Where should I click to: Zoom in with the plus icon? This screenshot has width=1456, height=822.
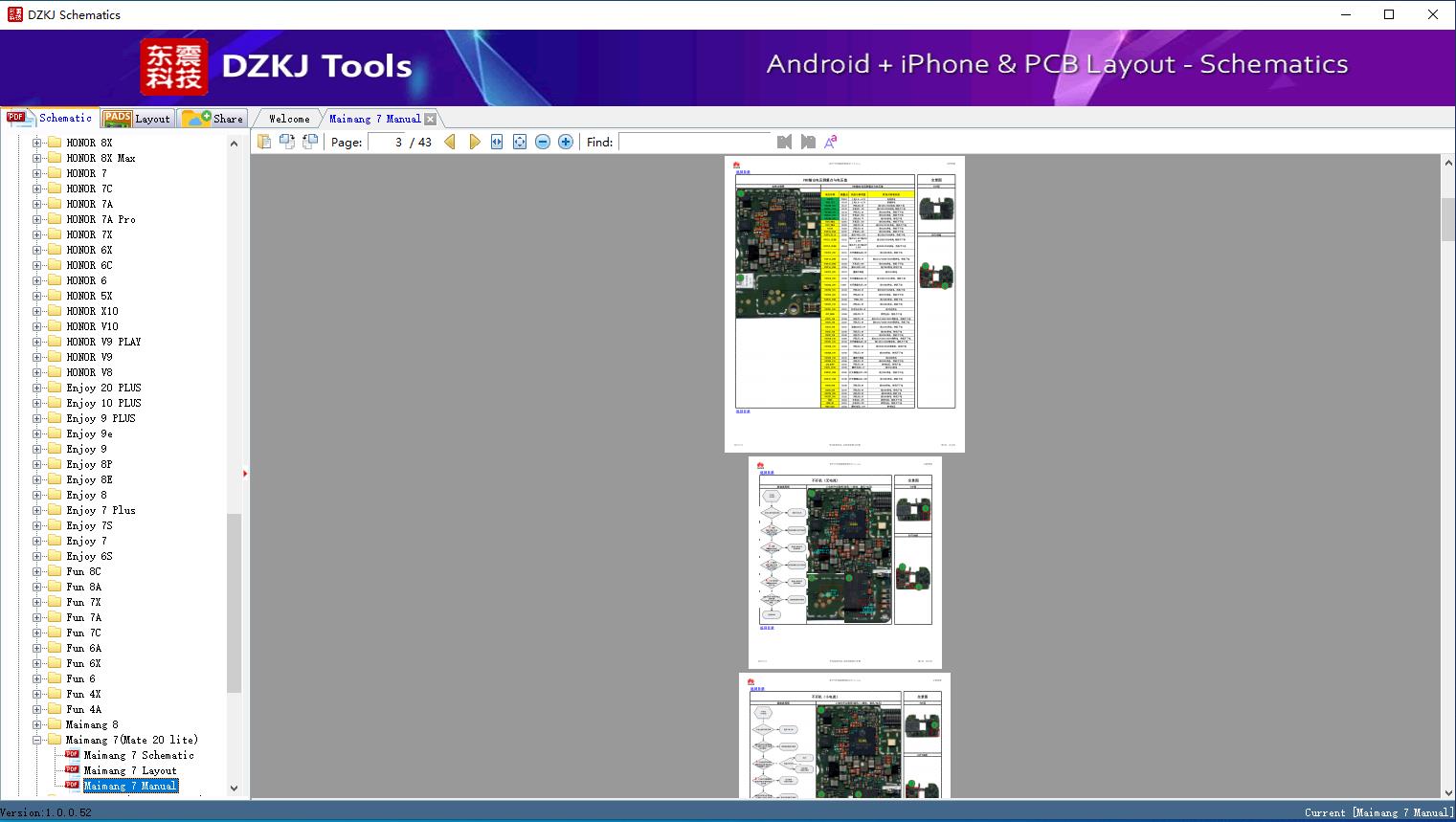[566, 142]
